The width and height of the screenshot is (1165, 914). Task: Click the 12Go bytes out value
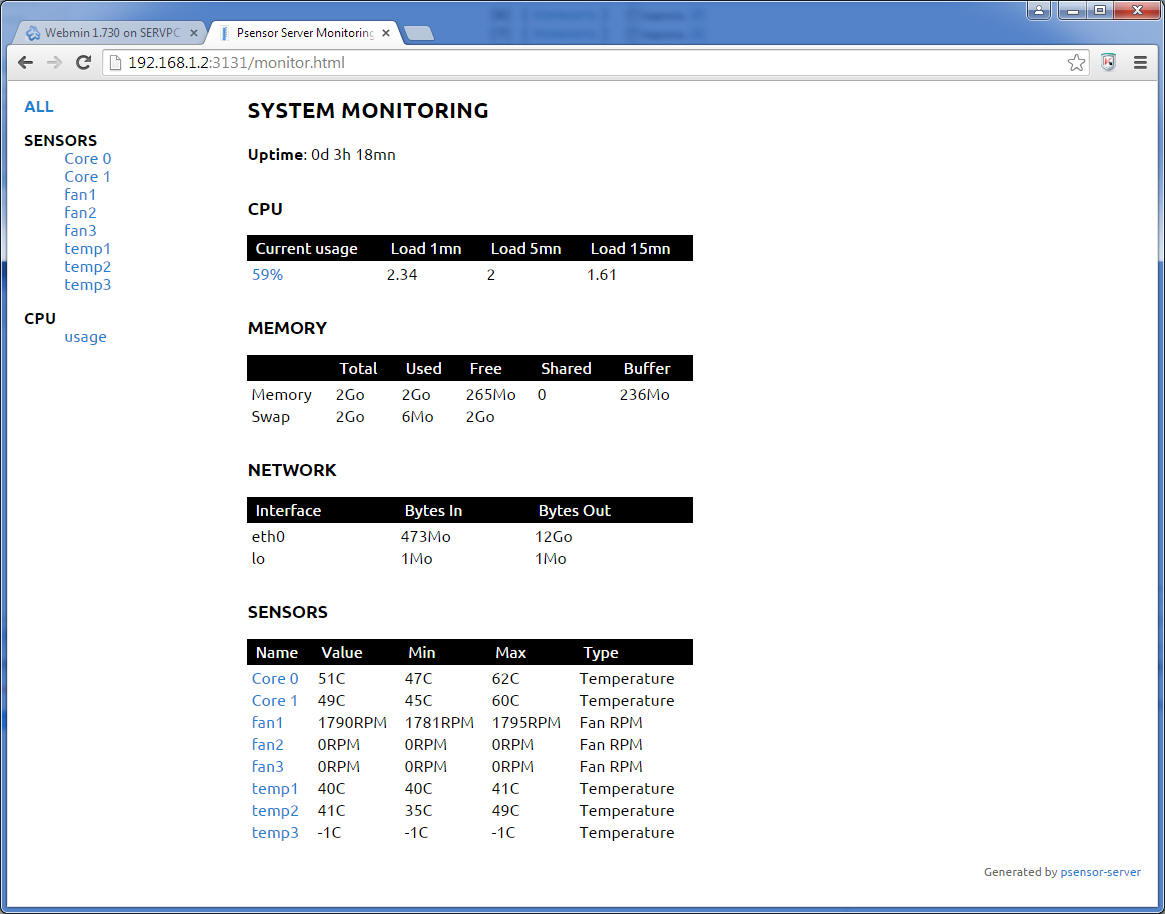[554, 537]
